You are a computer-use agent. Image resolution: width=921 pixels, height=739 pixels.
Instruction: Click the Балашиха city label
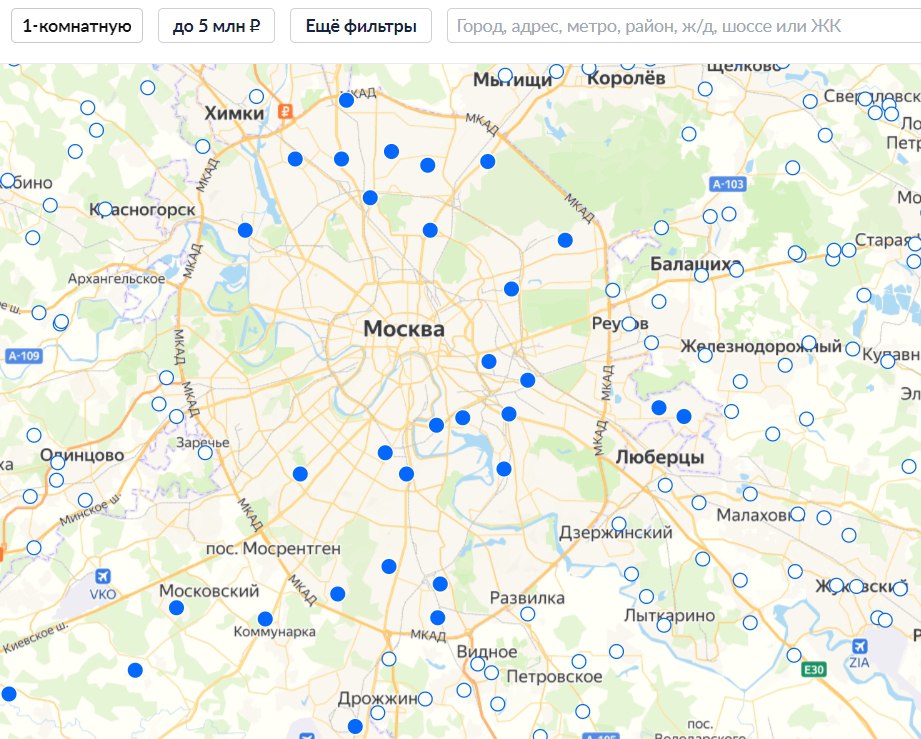(695, 264)
